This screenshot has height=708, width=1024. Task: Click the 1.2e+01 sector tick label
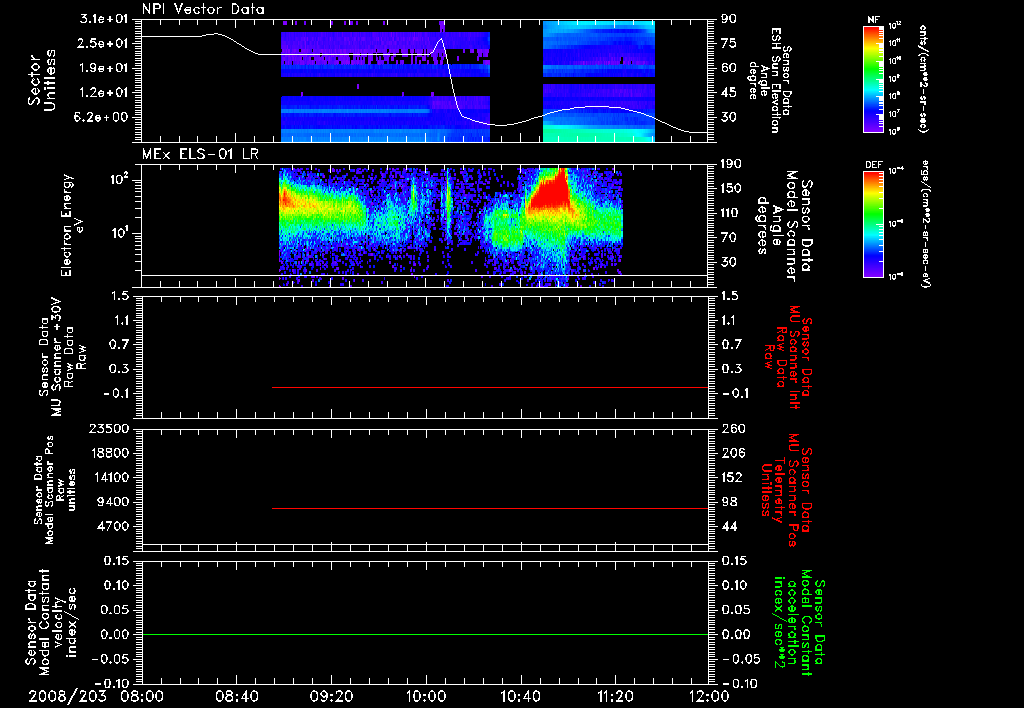(103, 93)
